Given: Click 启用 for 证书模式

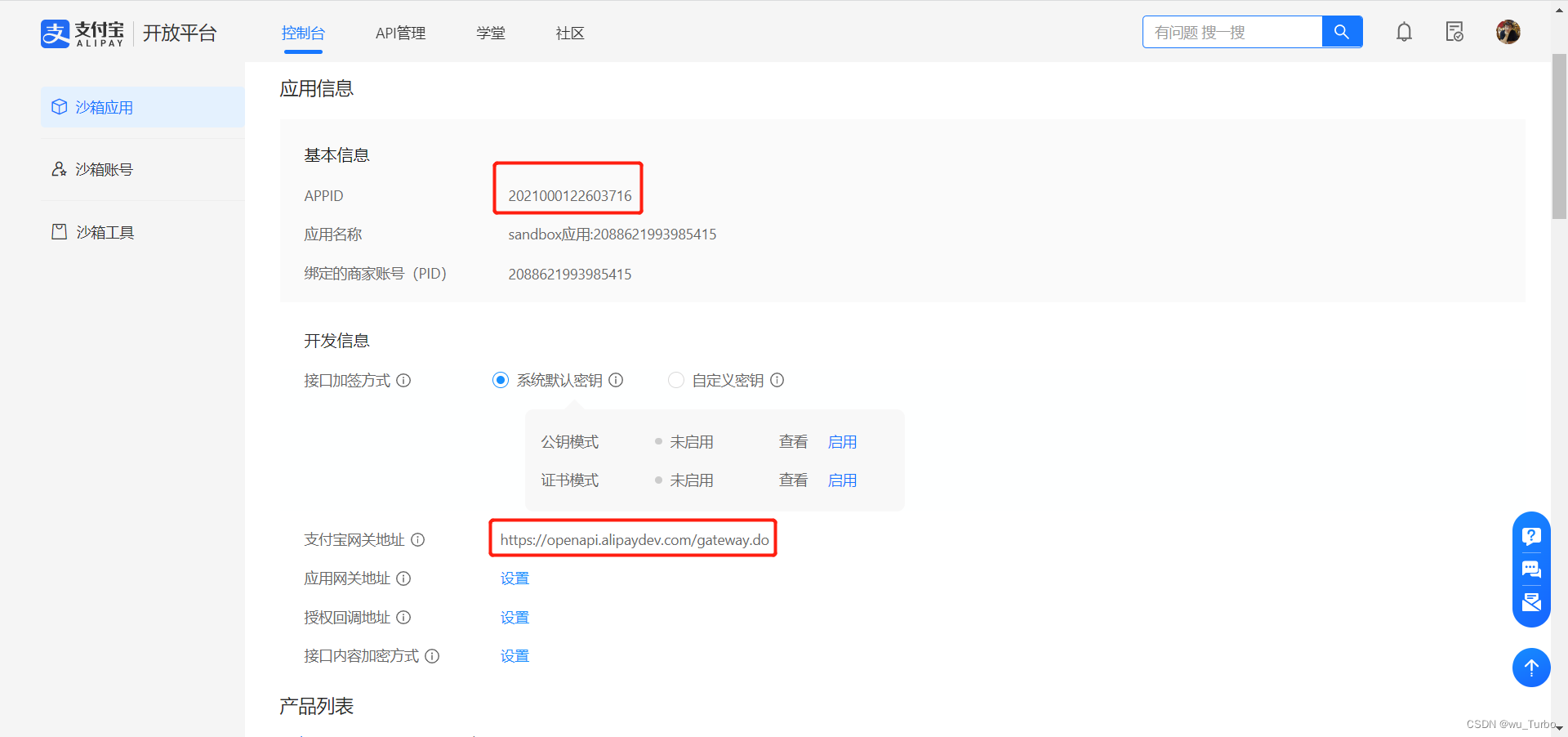Looking at the screenshot, I should [x=842, y=480].
